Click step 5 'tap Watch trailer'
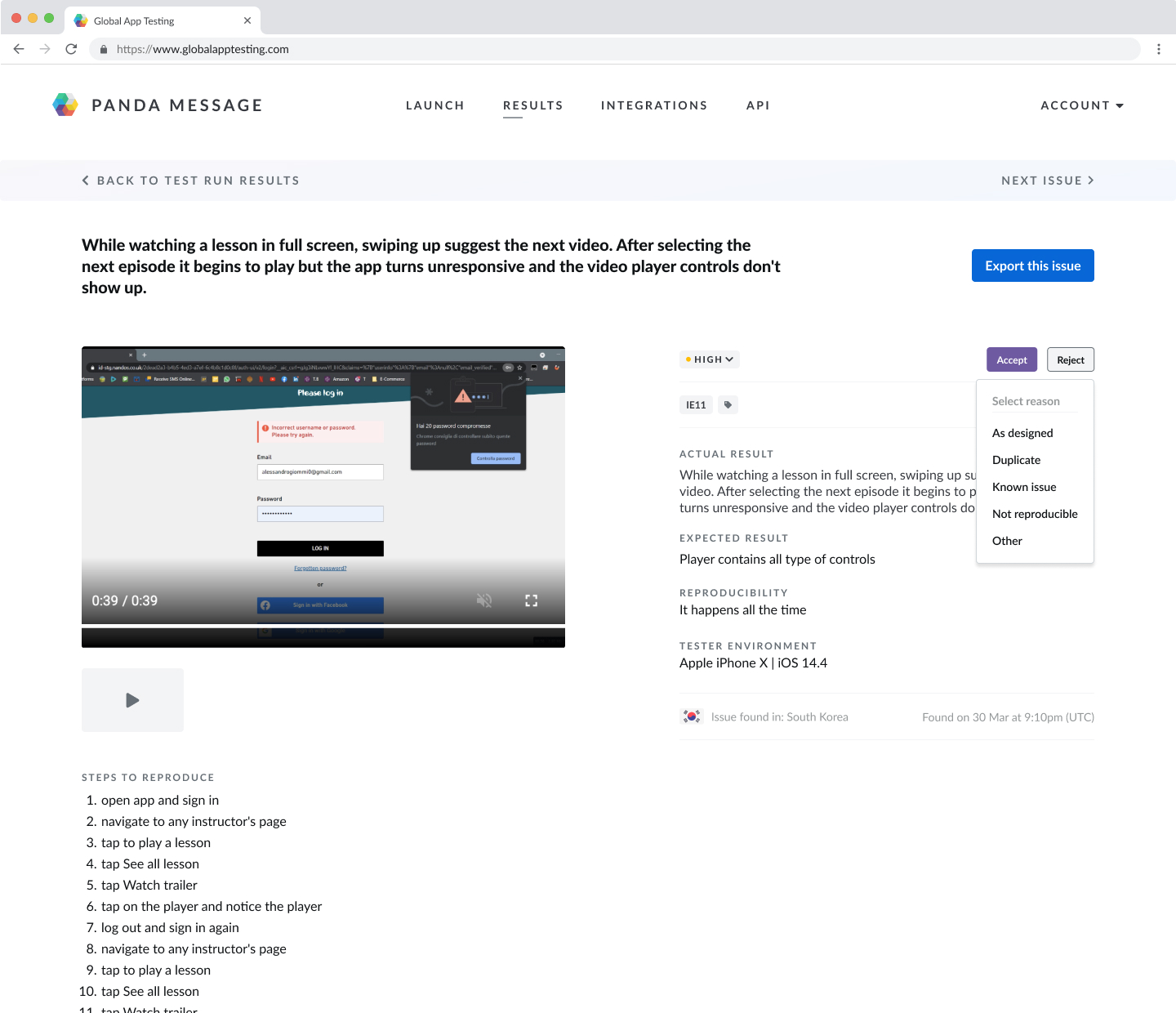1176x1013 pixels. [x=149, y=885]
